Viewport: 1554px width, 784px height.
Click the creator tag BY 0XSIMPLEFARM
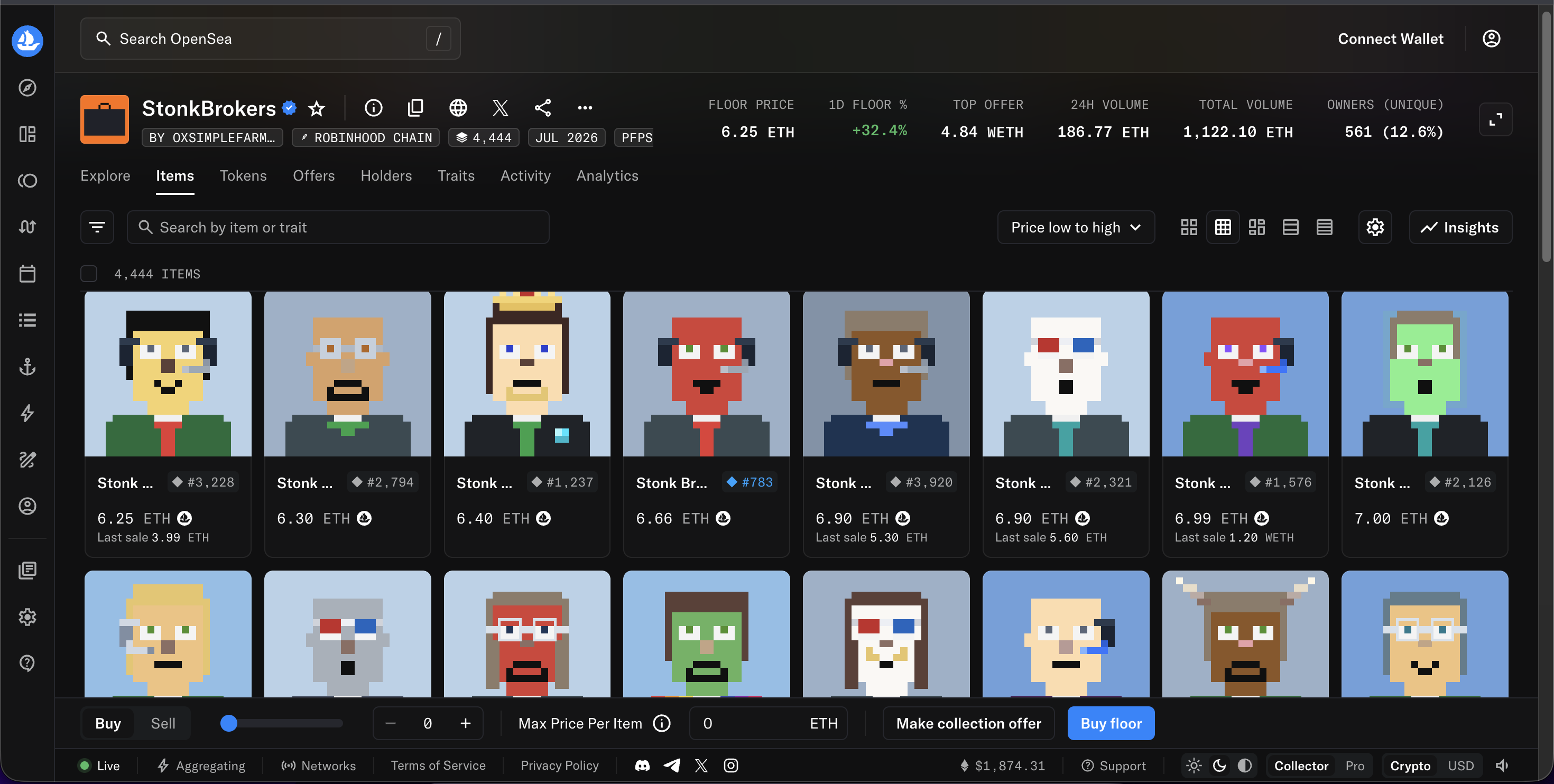(212, 137)
